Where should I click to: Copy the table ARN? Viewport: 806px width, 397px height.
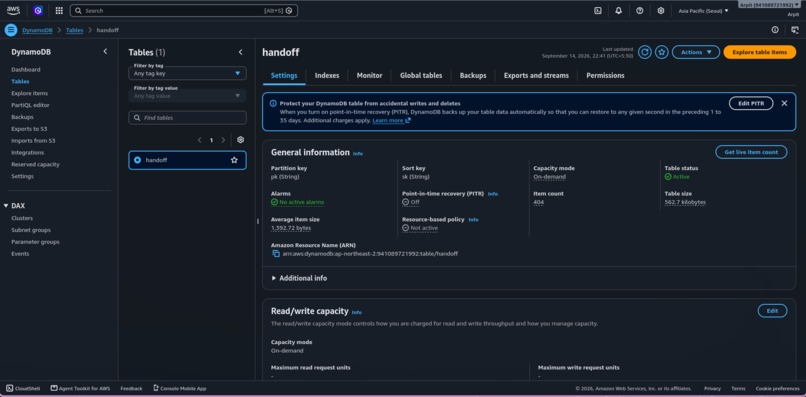point(276,254)
